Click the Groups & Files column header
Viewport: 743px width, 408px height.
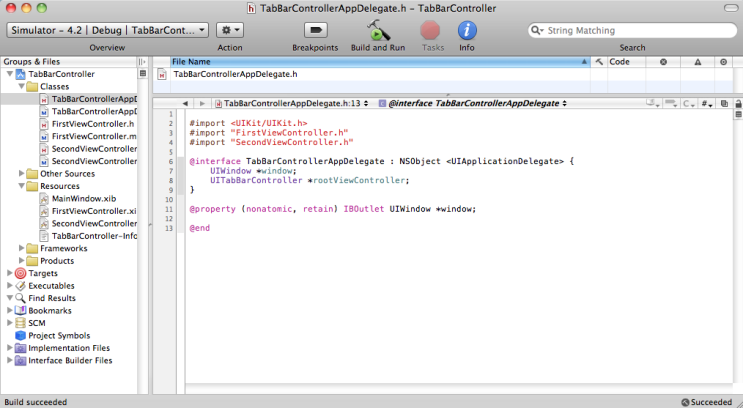pos(69,62)
